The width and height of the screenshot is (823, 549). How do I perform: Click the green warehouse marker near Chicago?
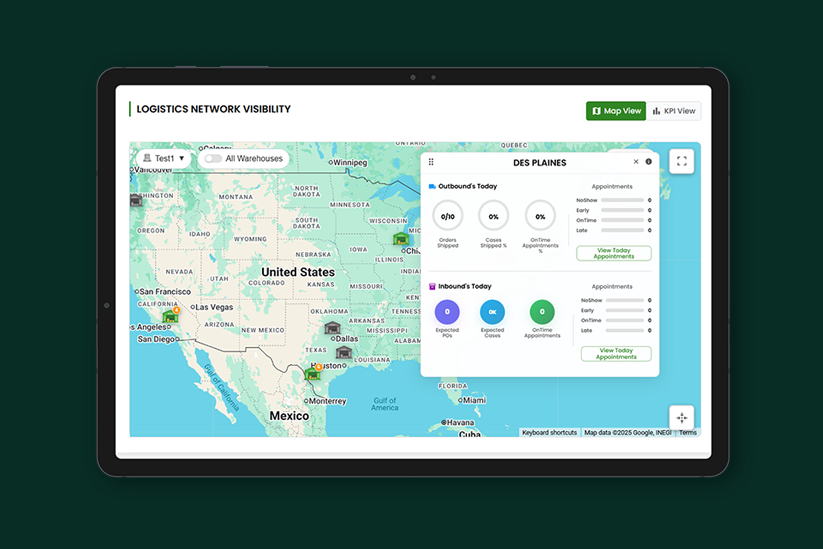click(401, 239)
